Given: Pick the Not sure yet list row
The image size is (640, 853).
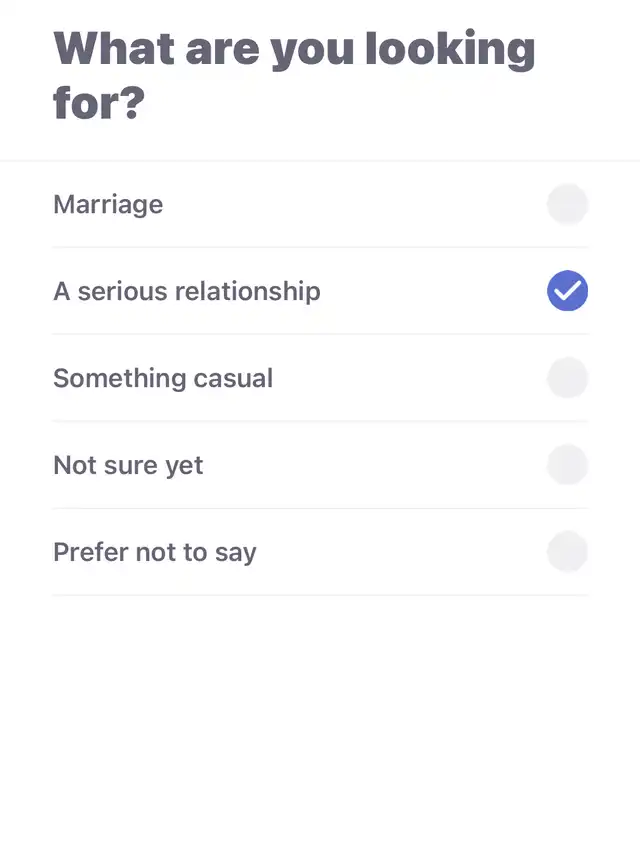Looking at the screenshot, I should [x=320, y=465].
